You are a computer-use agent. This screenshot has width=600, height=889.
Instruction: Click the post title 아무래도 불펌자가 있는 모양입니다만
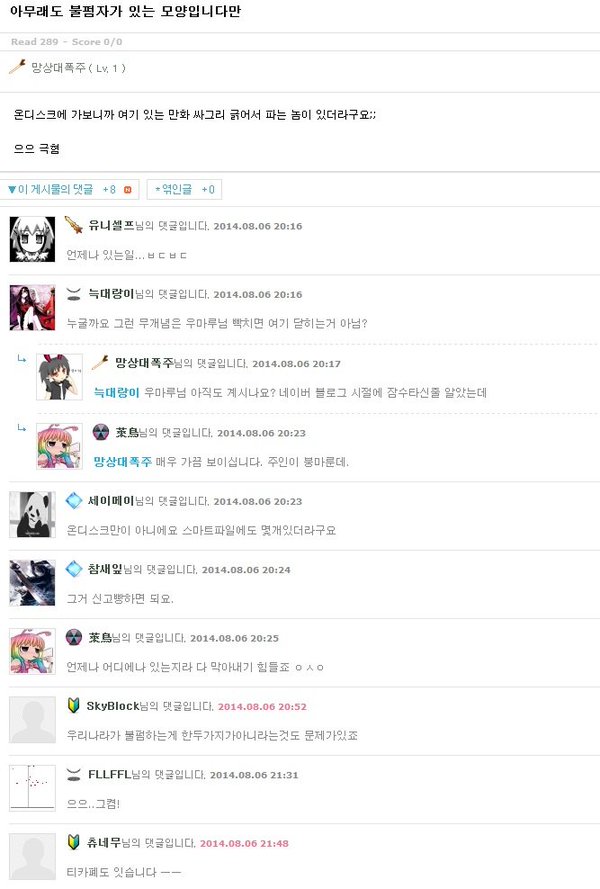coord(125,12)
